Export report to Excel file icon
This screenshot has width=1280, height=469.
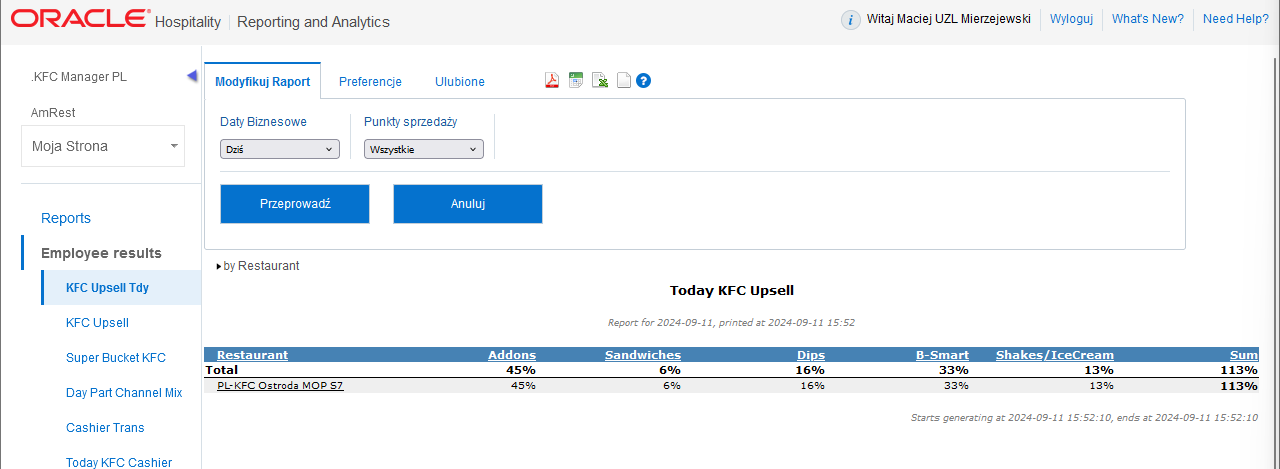[x=600, y=81]
